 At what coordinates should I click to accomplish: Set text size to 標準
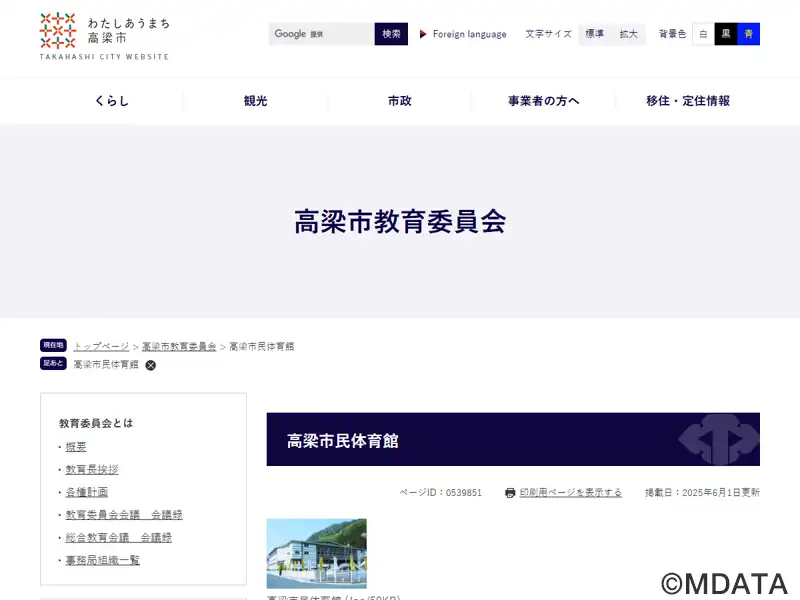595,34
